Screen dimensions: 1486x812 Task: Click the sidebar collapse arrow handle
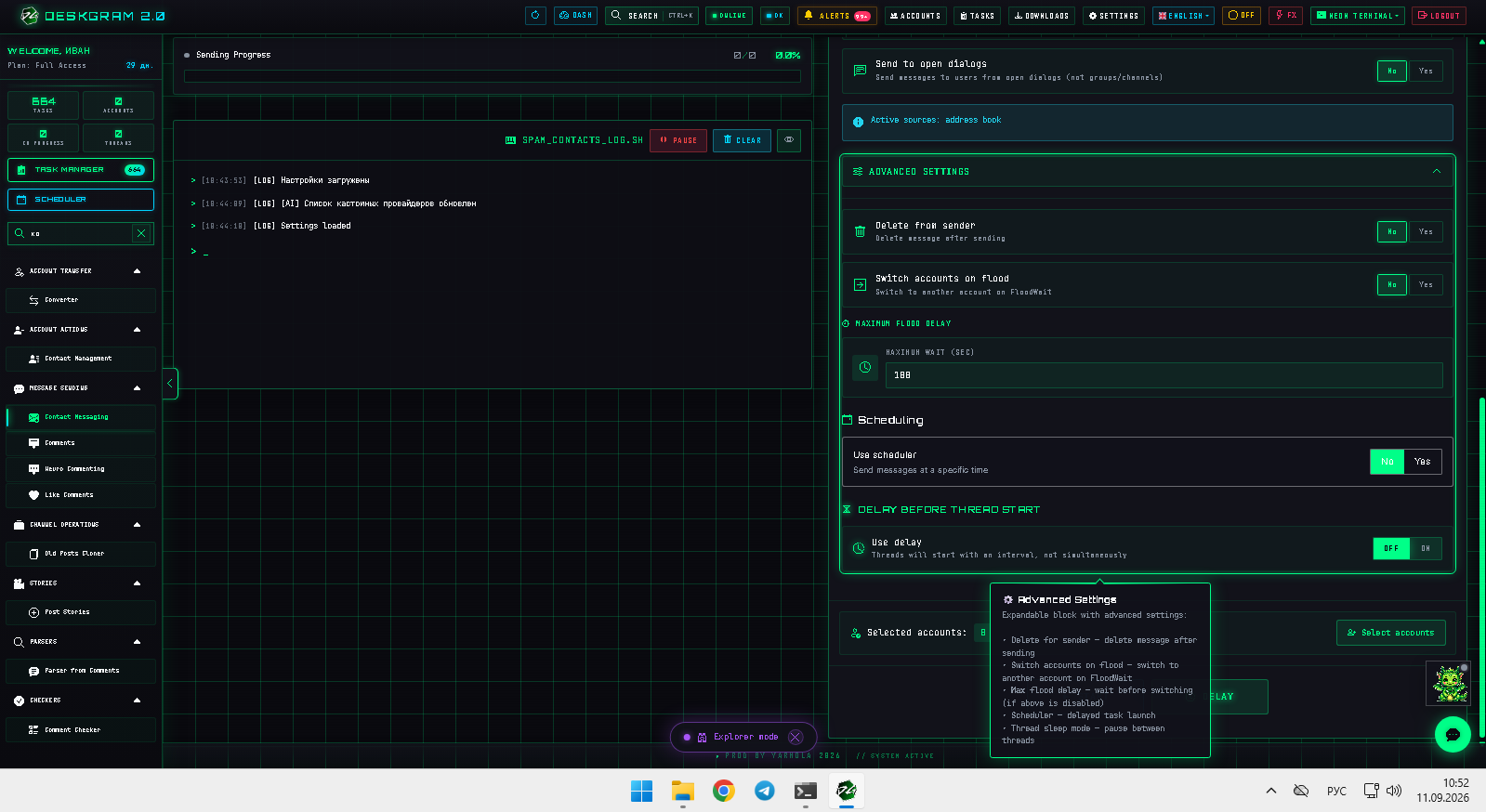(x=170, y=384)
